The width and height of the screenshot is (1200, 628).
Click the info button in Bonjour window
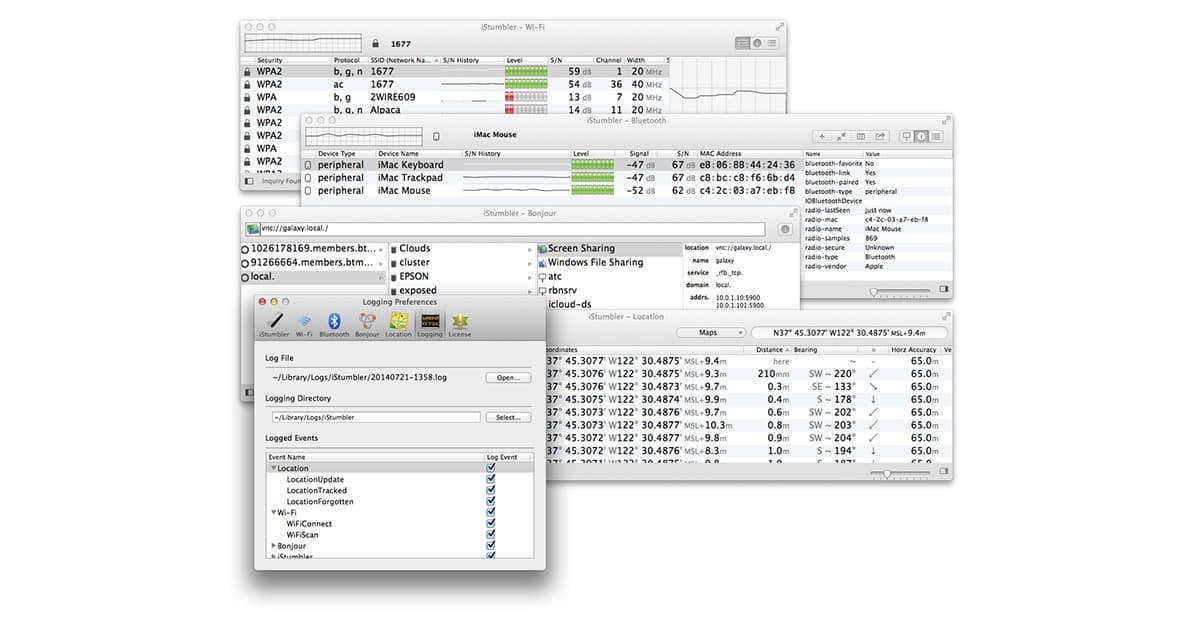[785, 229]
